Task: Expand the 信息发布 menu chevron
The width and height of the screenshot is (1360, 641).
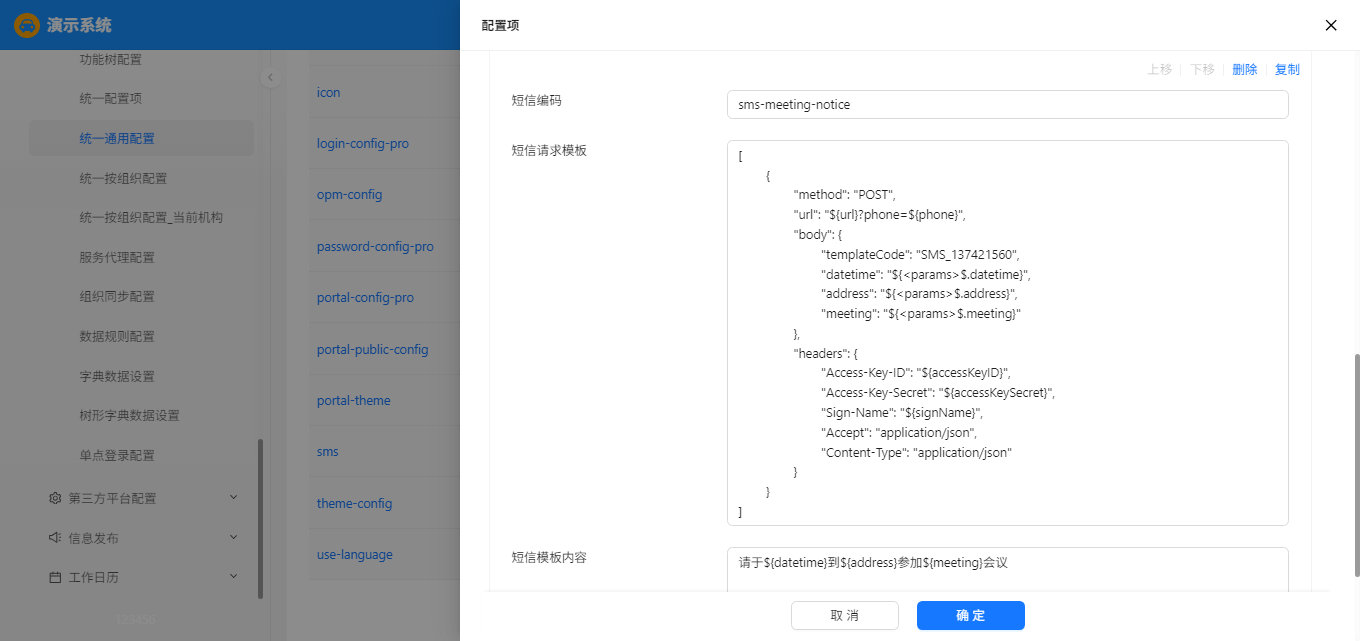Action: click(233, 538)
